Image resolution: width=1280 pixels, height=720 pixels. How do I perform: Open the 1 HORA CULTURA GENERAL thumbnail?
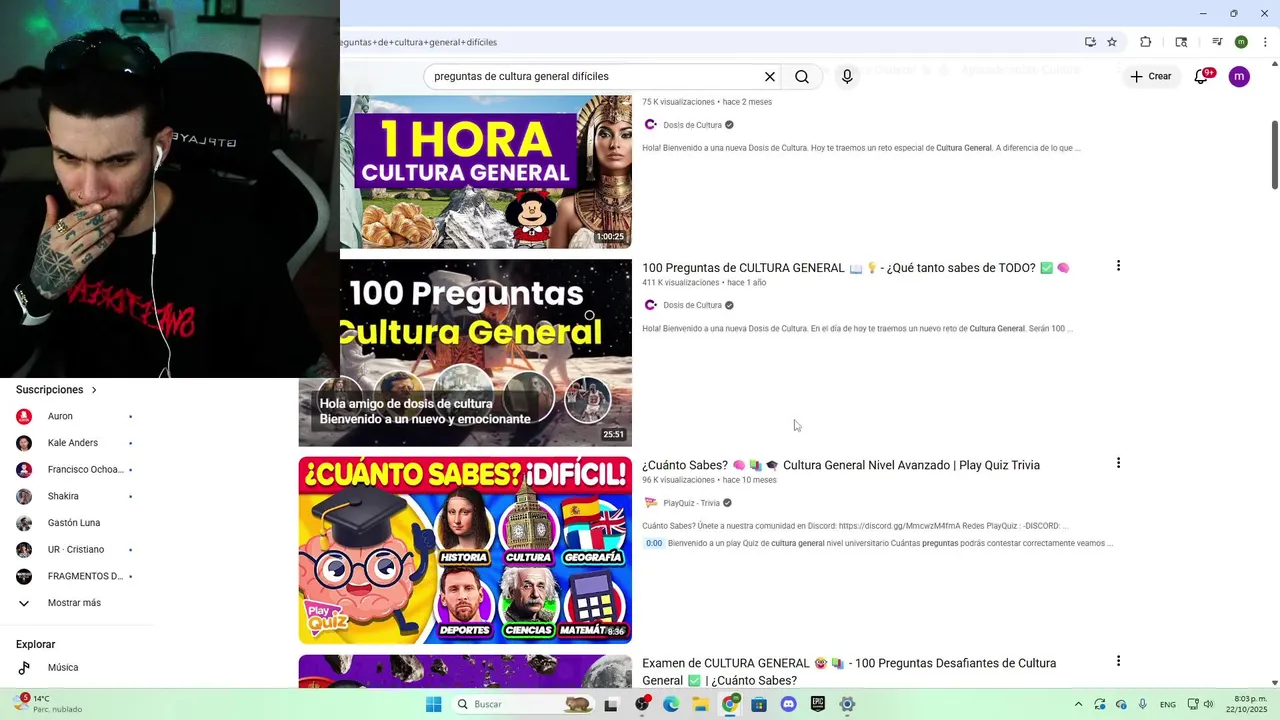[x=486, y=172]
